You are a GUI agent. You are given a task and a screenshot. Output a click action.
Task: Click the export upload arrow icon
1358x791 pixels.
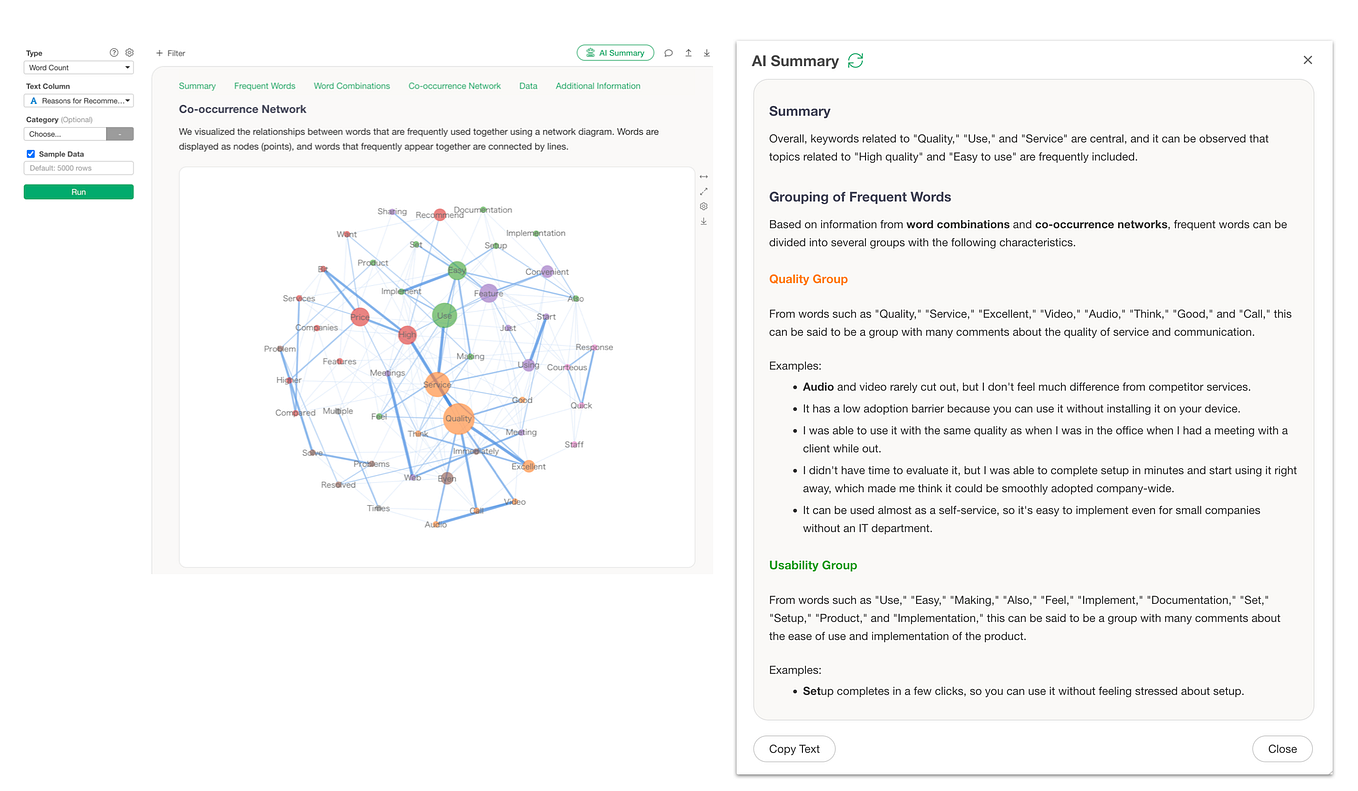pyautogui.click(x=688, y=52)
